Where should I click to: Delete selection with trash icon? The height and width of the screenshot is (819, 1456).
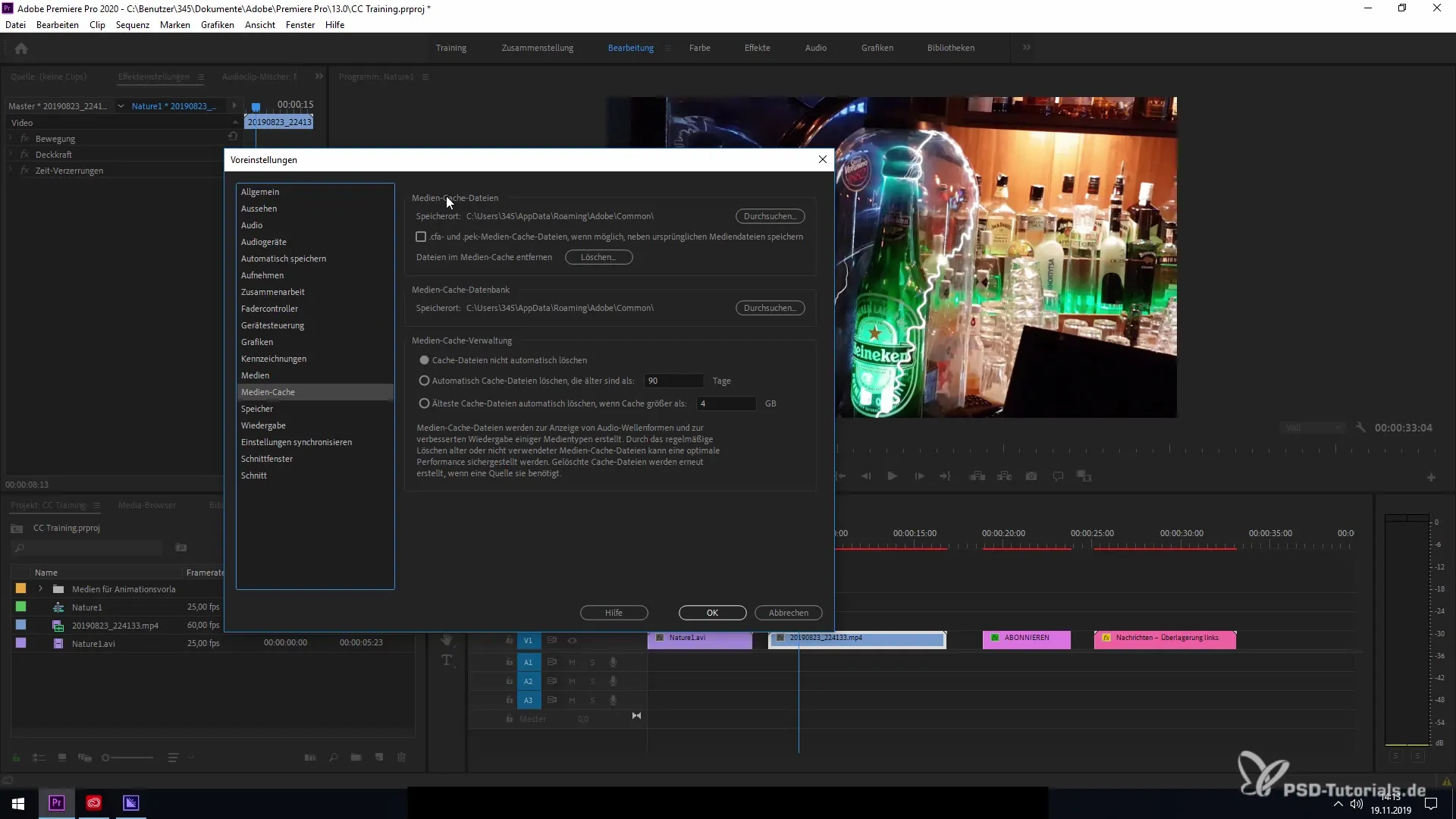click(402, 758)
